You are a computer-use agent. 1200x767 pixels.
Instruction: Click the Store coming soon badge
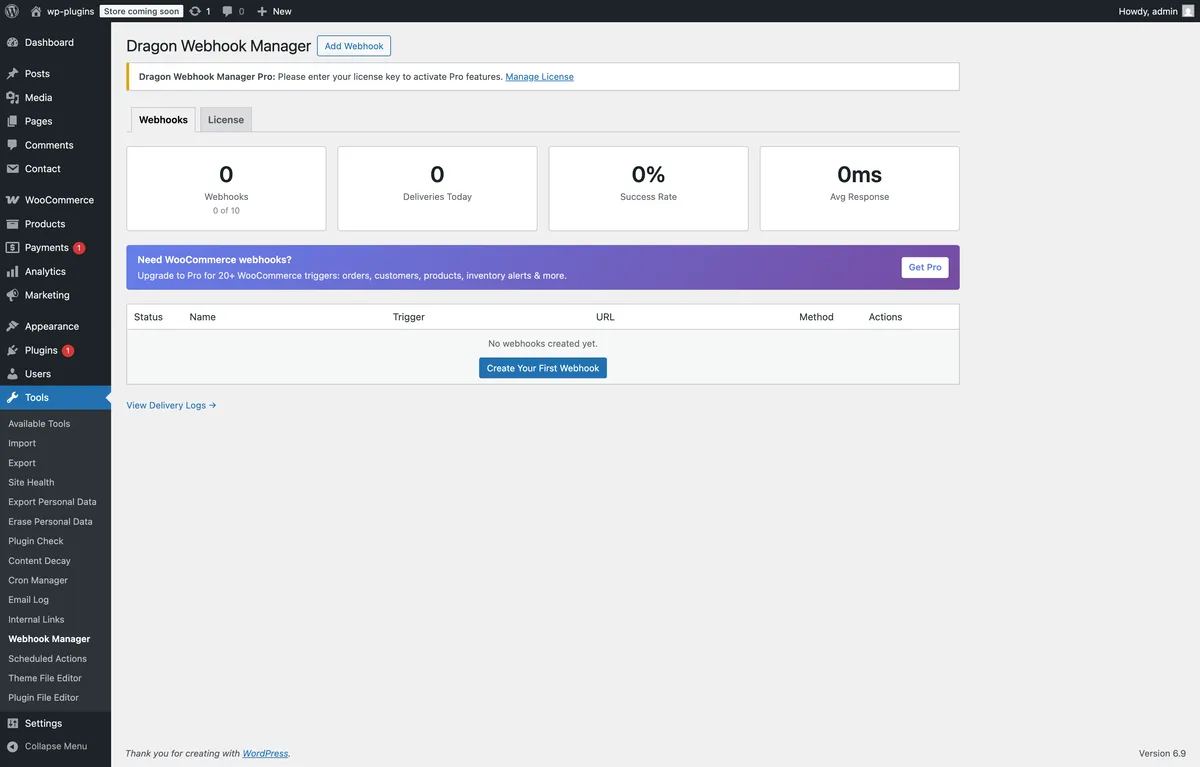click(141, 11)
